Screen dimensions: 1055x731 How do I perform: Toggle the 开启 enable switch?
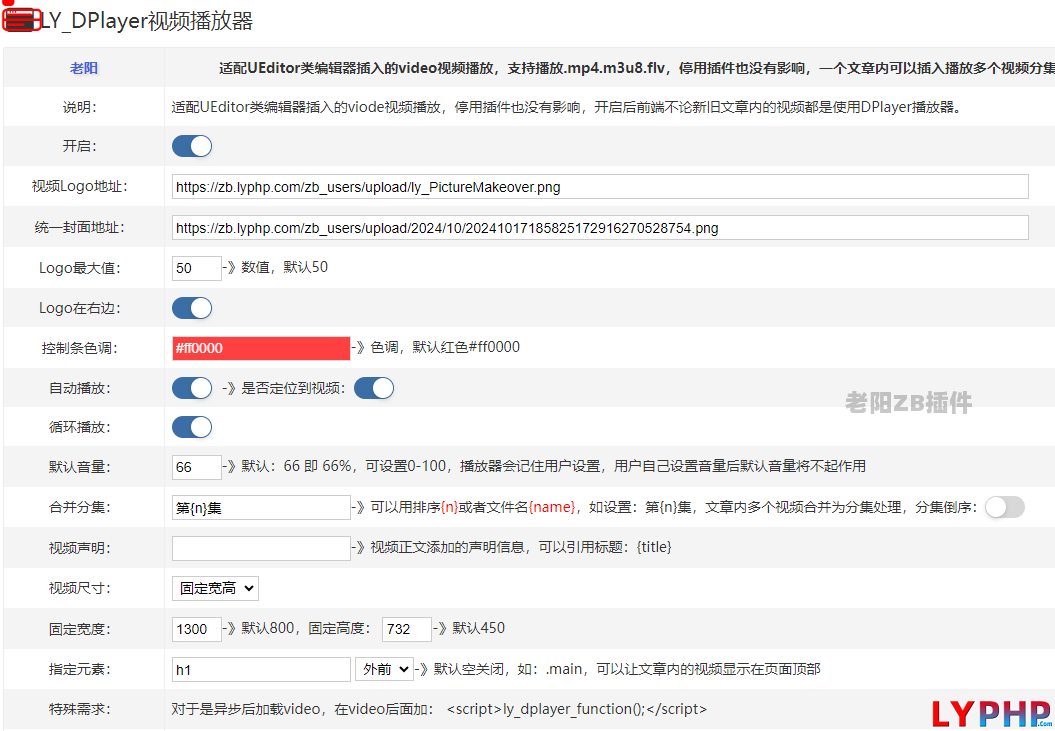192,147
